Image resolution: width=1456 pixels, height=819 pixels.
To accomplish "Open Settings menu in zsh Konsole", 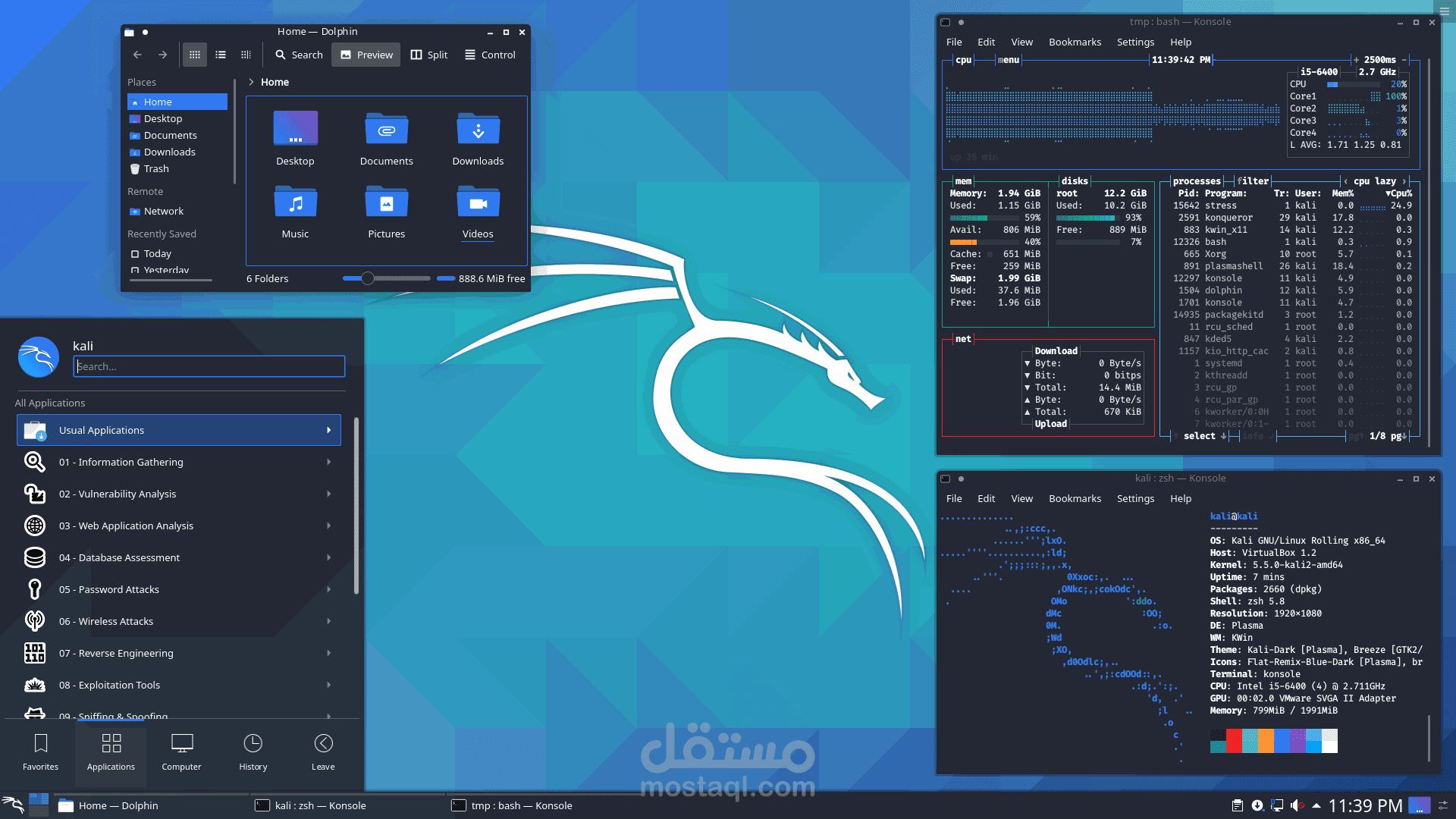I will click(1135, 499).
